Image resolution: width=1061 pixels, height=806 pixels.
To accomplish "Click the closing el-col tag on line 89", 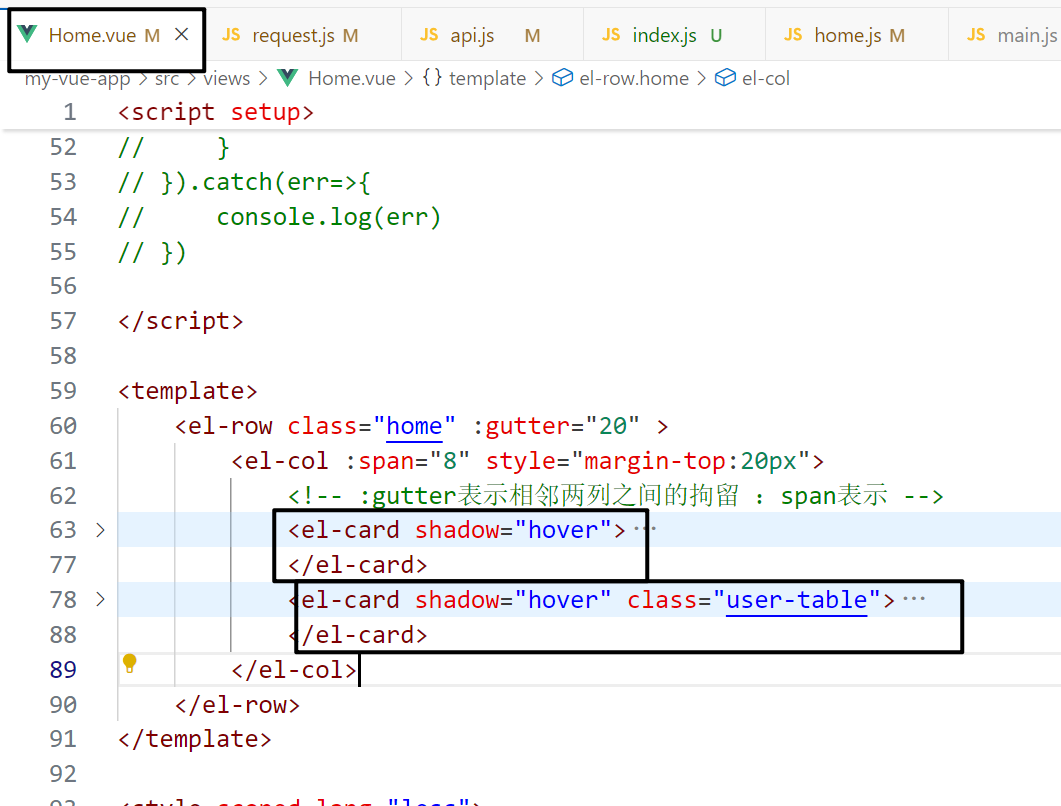I will click(x=294, y=669).
